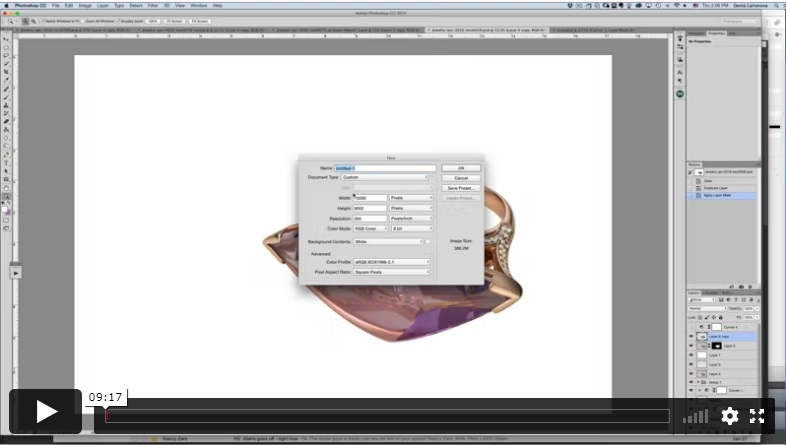Open the Window menu

tap(199, 6)
